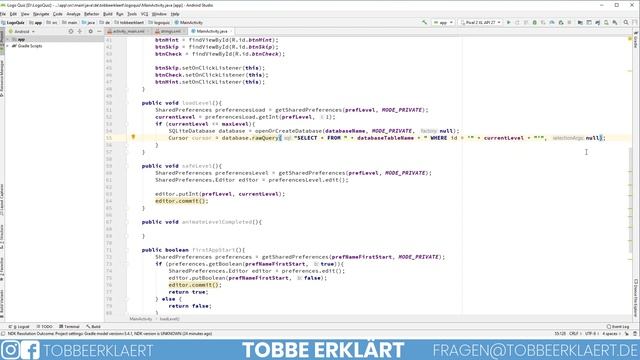Close the MainActivity.java tab
Image resolution: width=640 pixels, height=360 pixels.
pyautogui.click(x=231, y=31)
